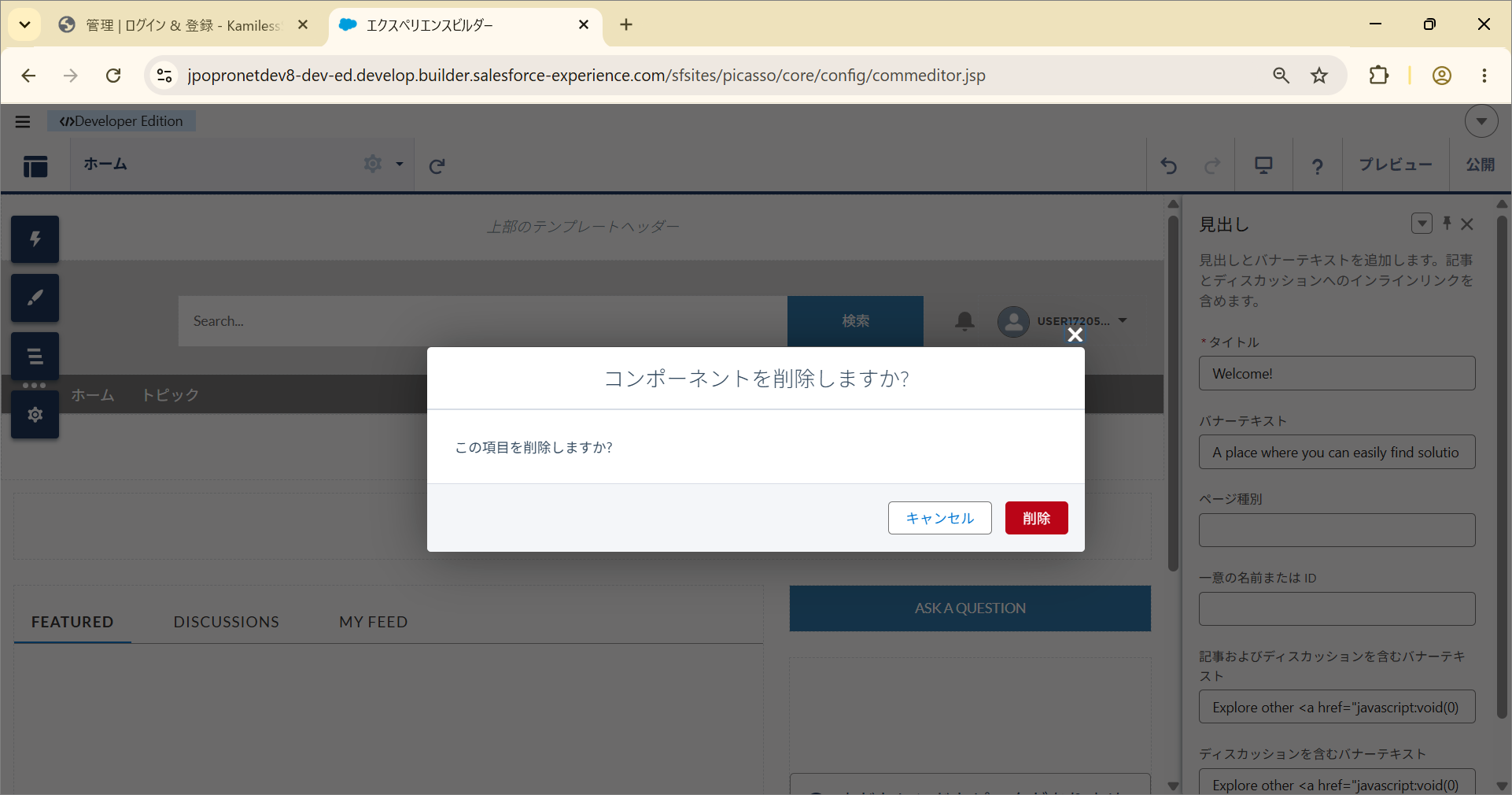Open the Settings gear panel in sidebar

(35, 415)
